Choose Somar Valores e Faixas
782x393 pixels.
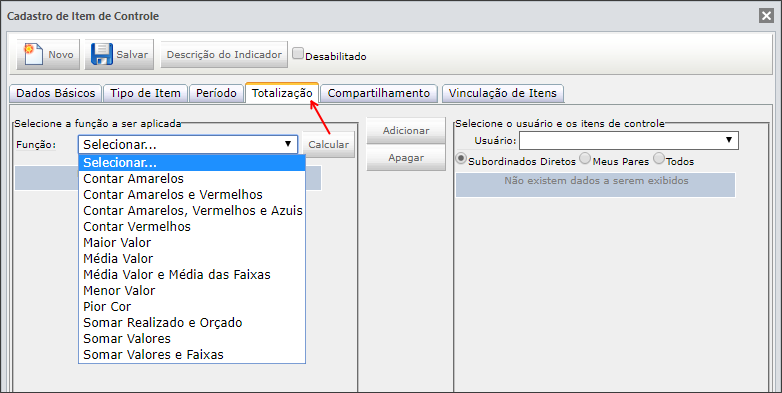pos(192,355)
